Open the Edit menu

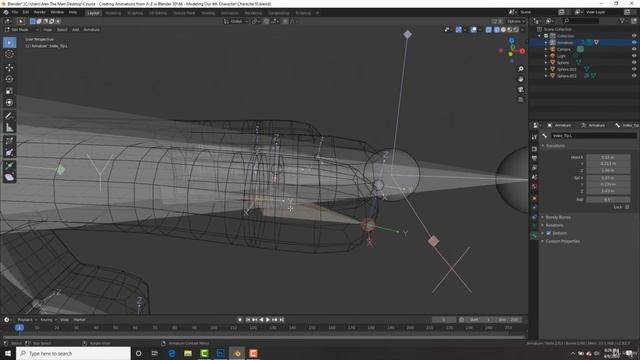click(x=26, y=13)
